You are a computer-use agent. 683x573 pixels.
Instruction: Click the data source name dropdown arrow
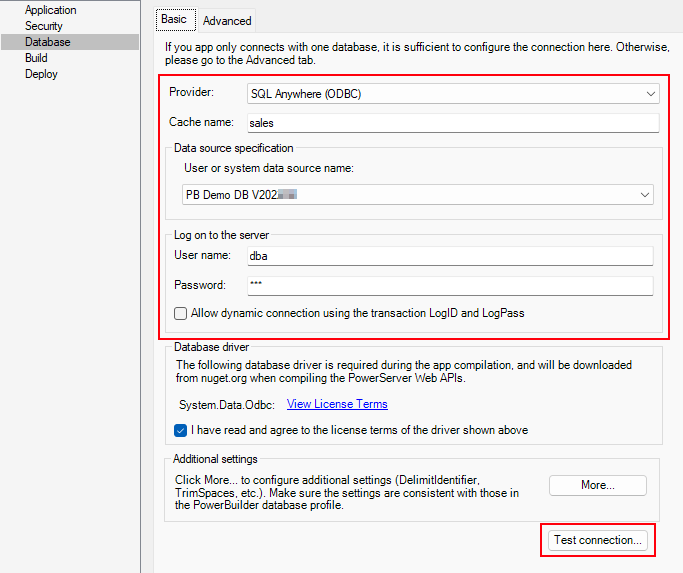point(644,195)
